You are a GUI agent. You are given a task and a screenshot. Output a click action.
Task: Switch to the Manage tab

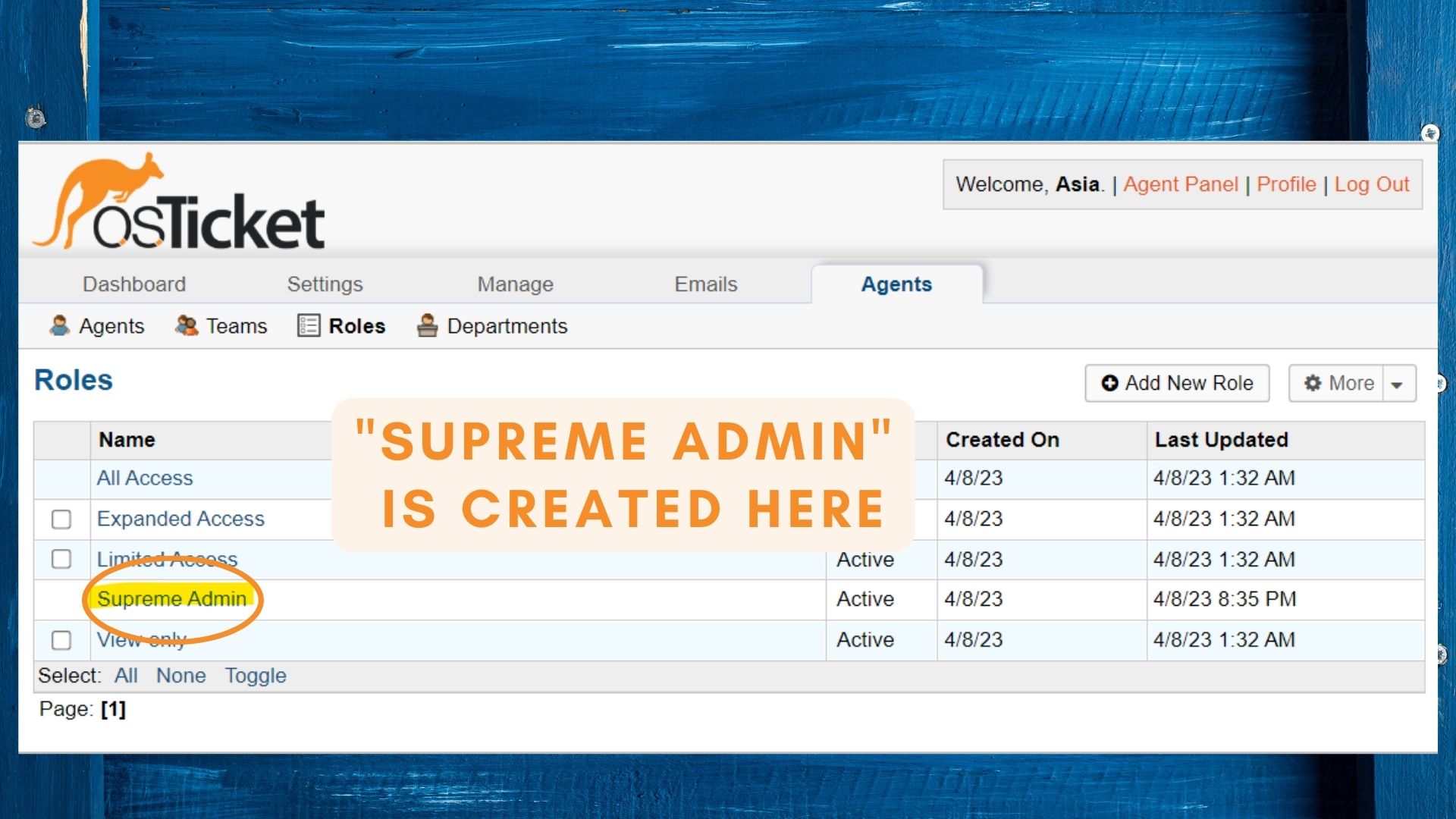(x=515, y=284)
